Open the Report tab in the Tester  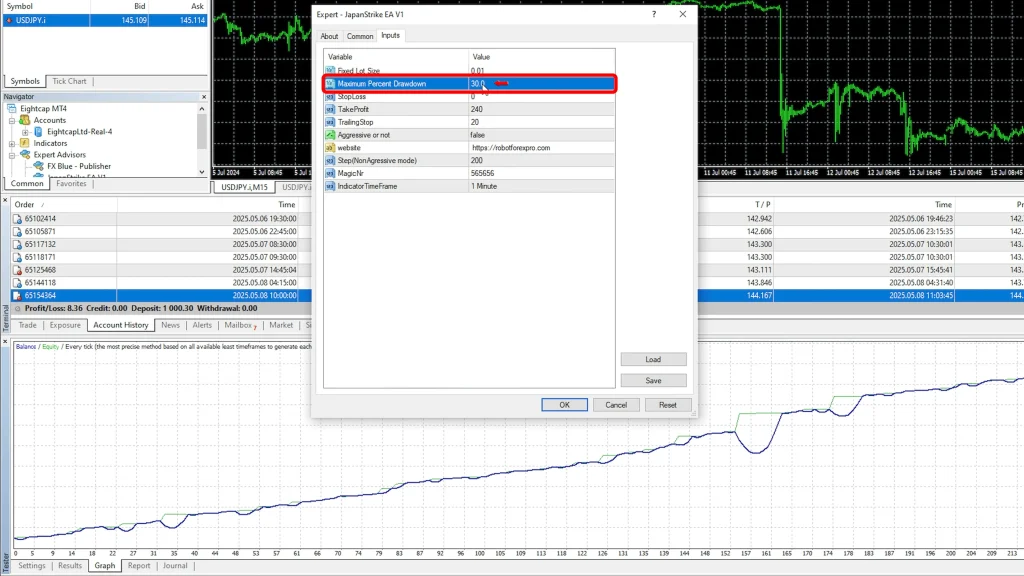138,566
